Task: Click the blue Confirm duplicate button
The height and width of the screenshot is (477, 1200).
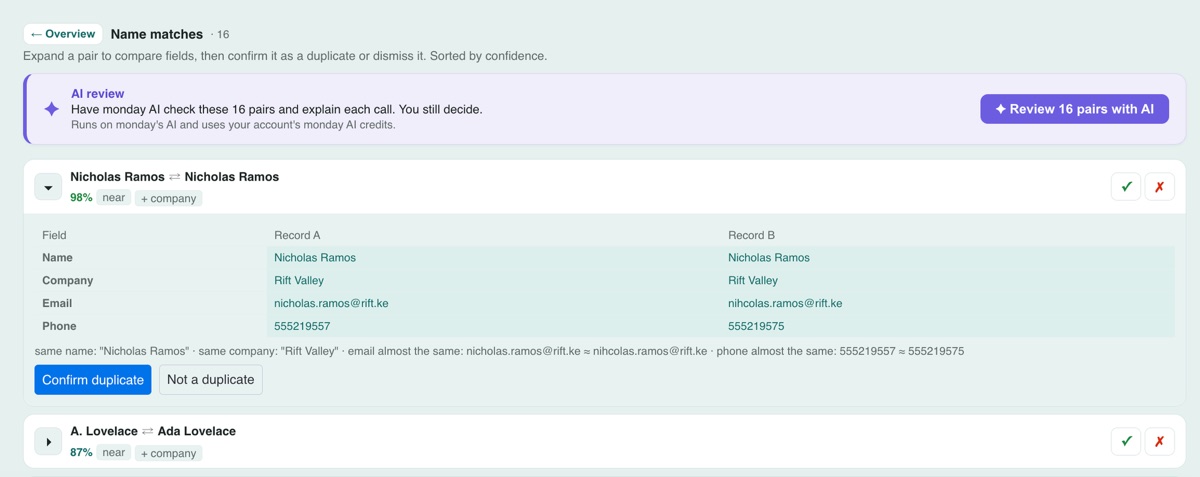Action: pyautogui.click(x=93, y=380)
